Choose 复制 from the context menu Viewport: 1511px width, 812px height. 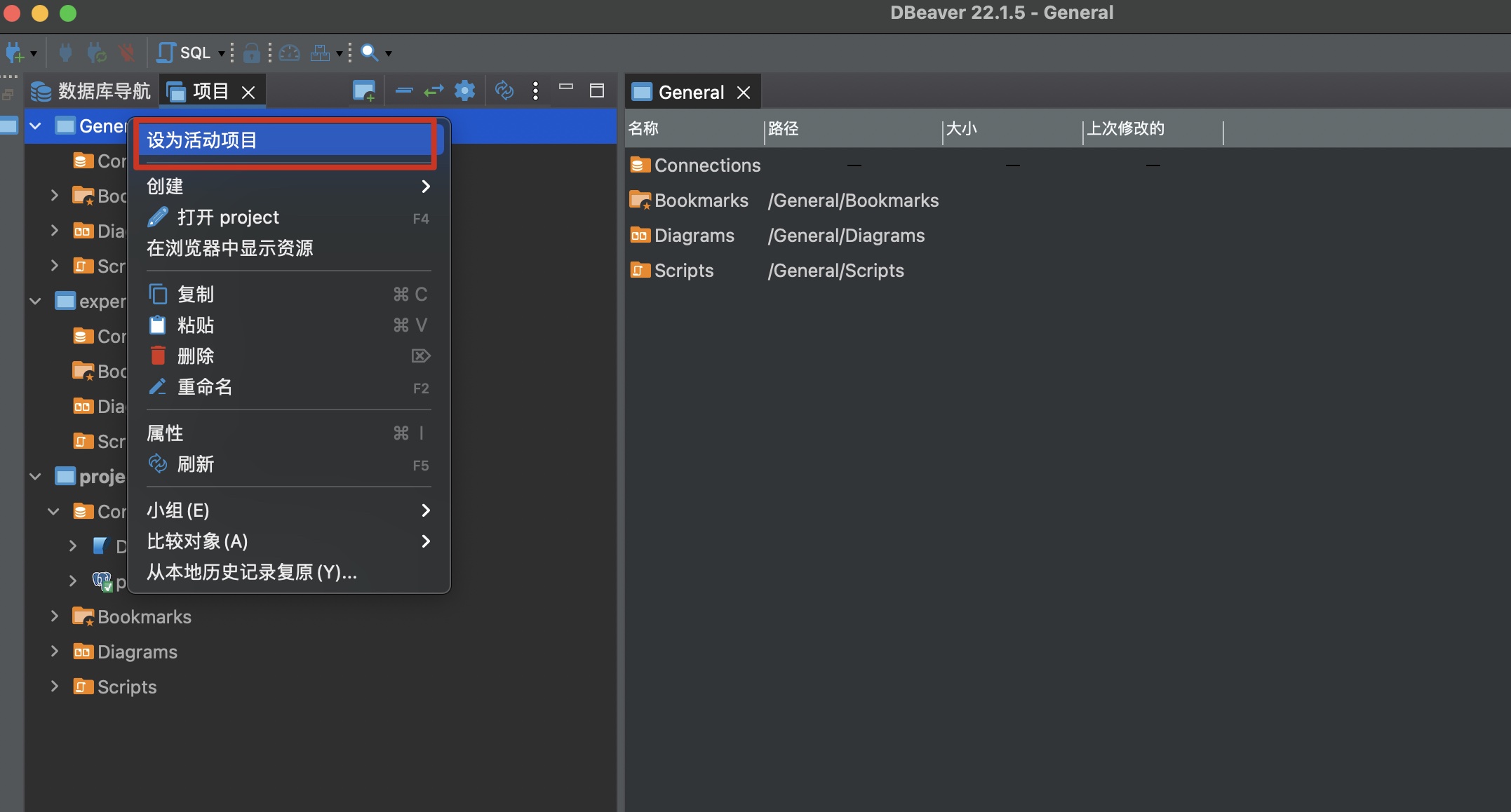pos(288,295)
